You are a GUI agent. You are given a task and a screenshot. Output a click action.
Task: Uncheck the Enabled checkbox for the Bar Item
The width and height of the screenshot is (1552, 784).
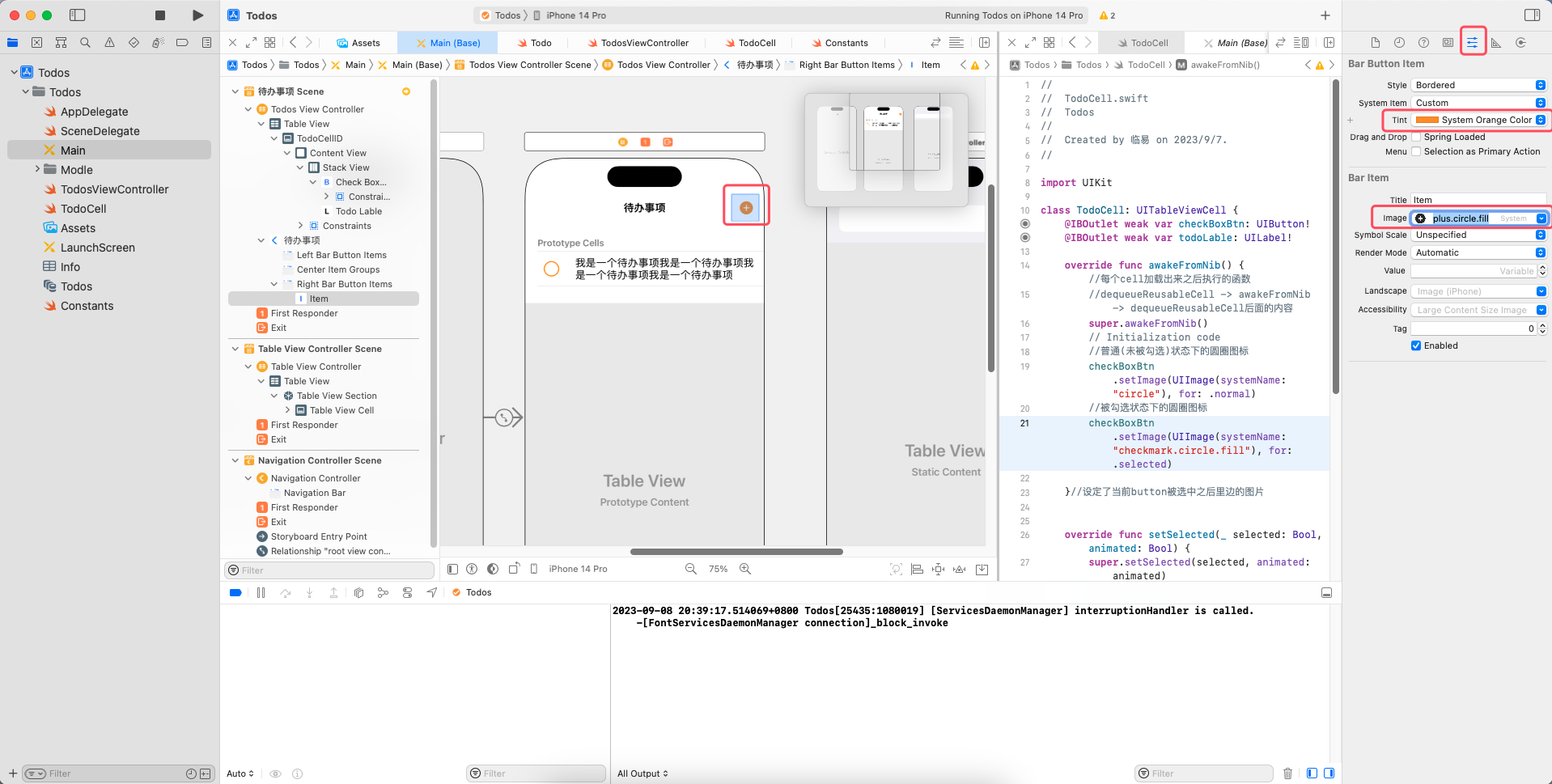(x=1416, y=345)
